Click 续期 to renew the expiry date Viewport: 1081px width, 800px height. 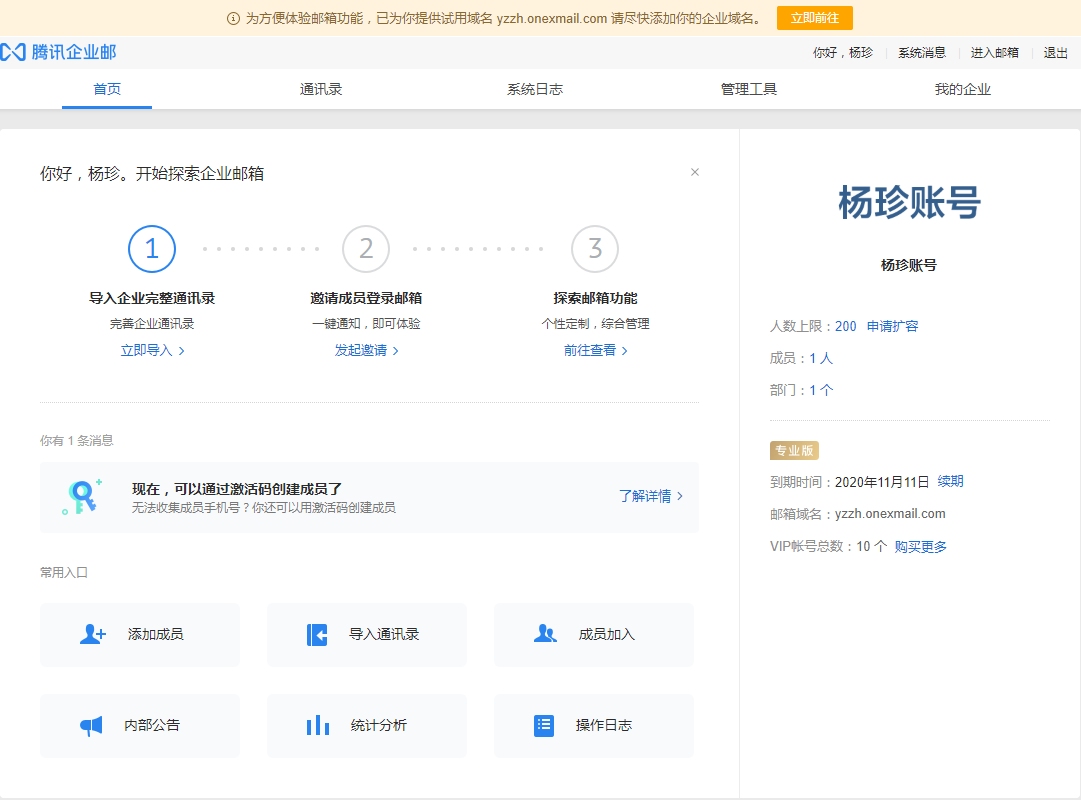[x=950, y=481]
